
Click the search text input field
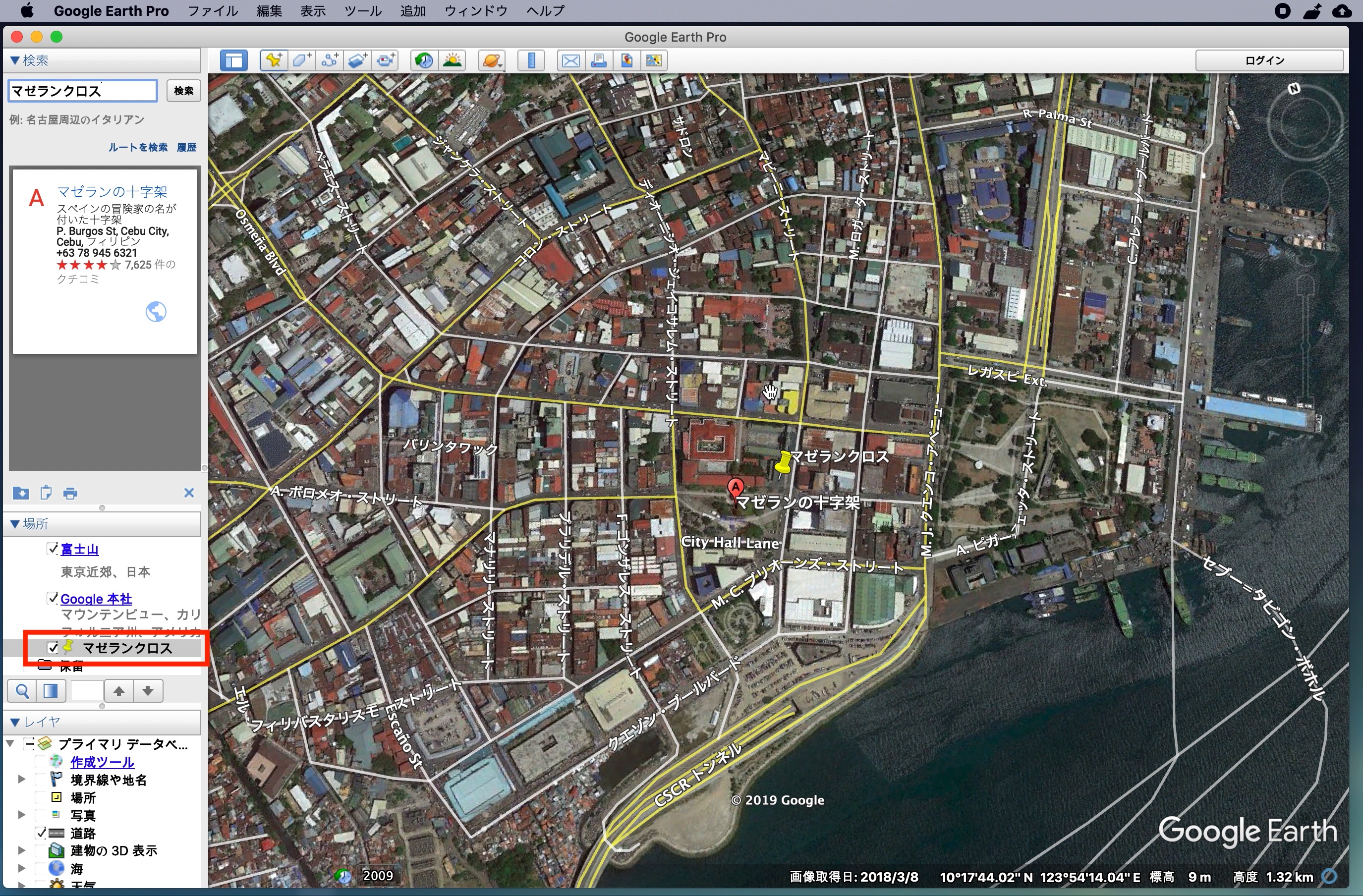point(82,91)
